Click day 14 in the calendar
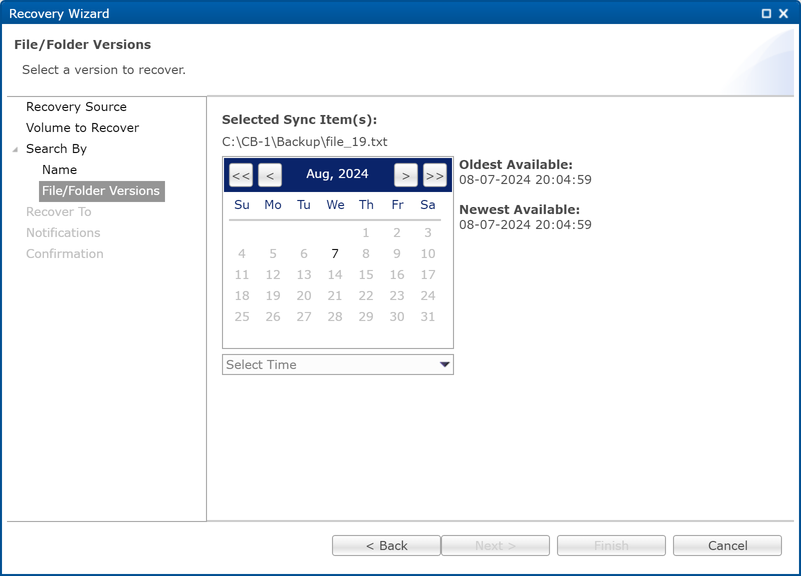This screenshot has height=576, width=801. click(x=335, y=275)
